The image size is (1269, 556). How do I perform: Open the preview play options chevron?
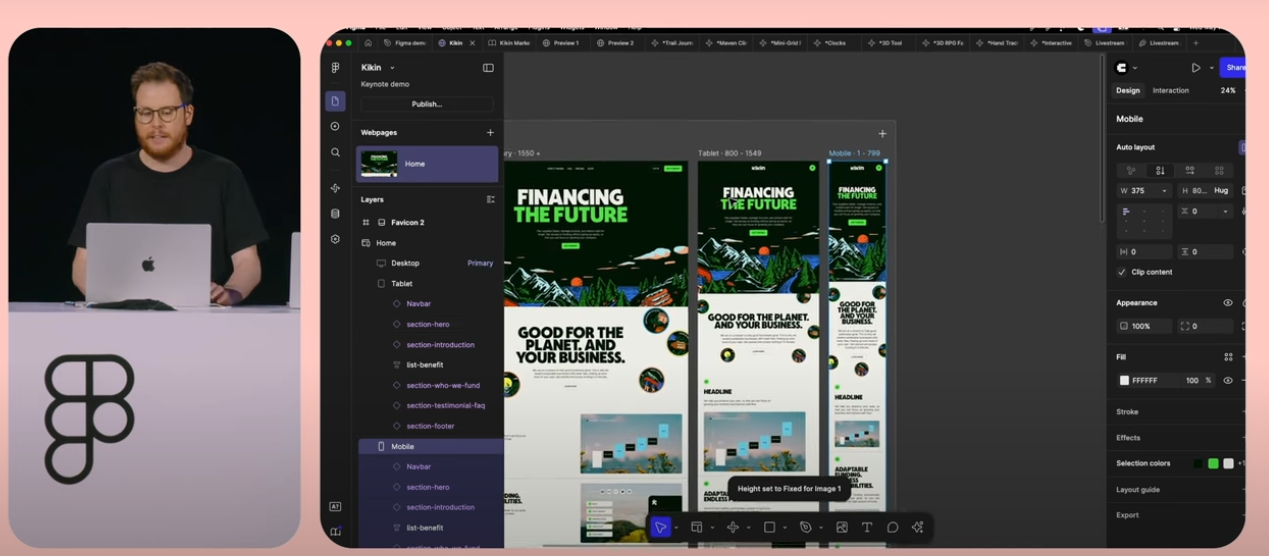pyautogui.click(x=1211, y=68)
